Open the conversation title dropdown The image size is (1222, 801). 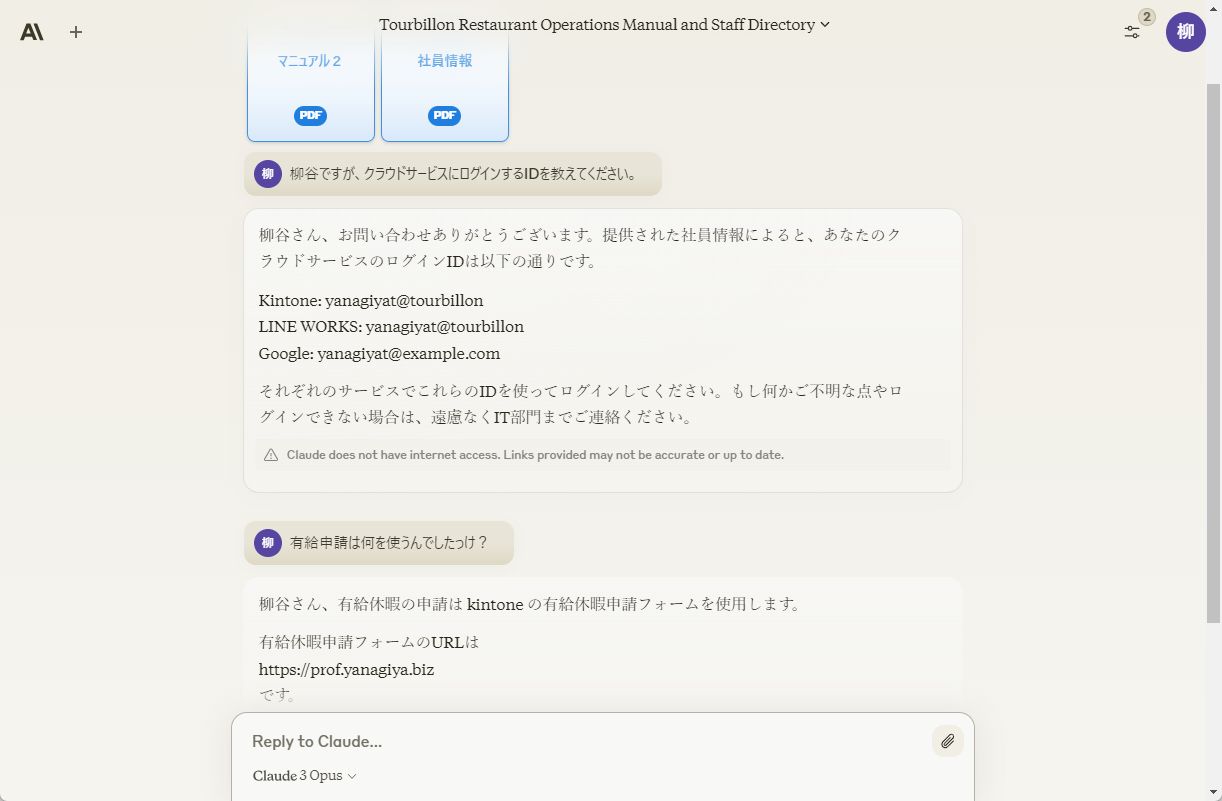[824, 24]
